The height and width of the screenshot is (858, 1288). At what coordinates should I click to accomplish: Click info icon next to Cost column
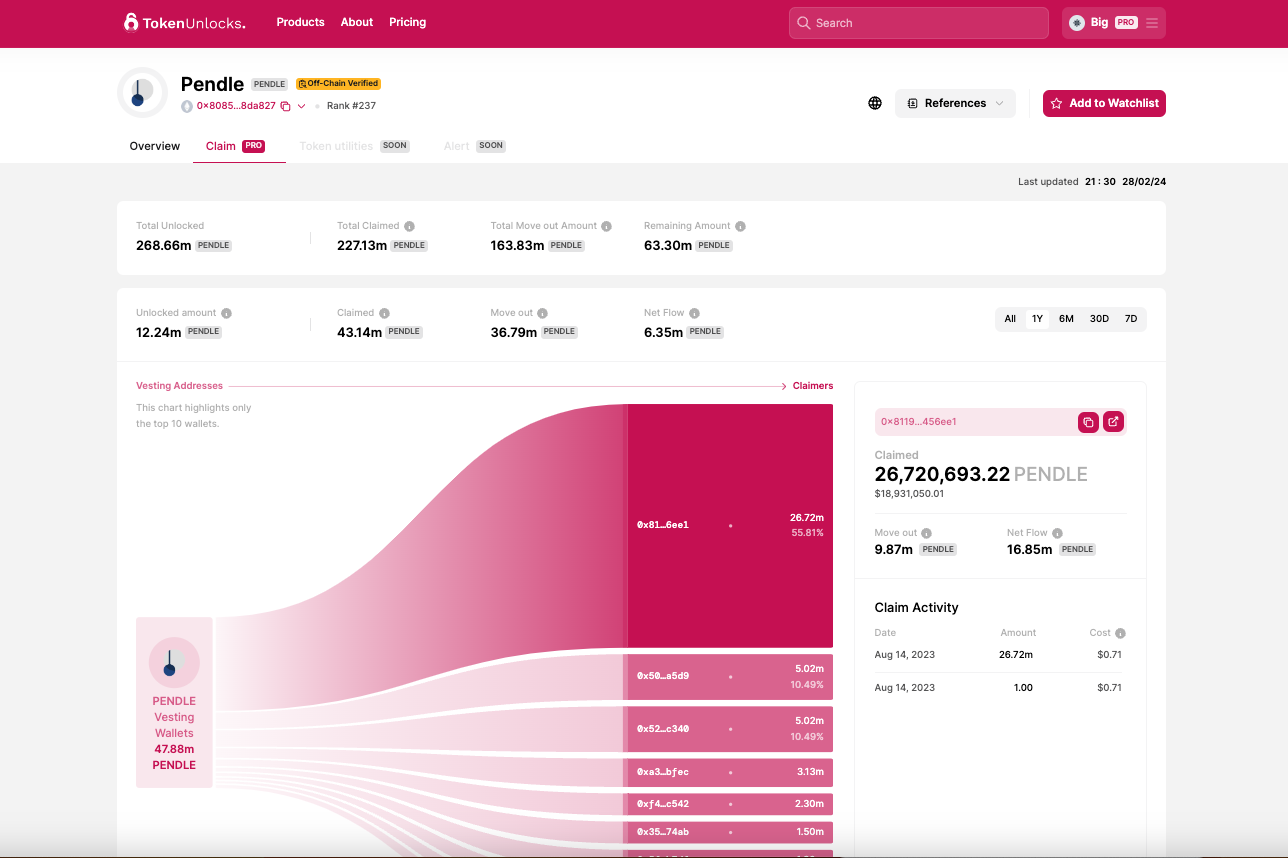click(1120, 633)
